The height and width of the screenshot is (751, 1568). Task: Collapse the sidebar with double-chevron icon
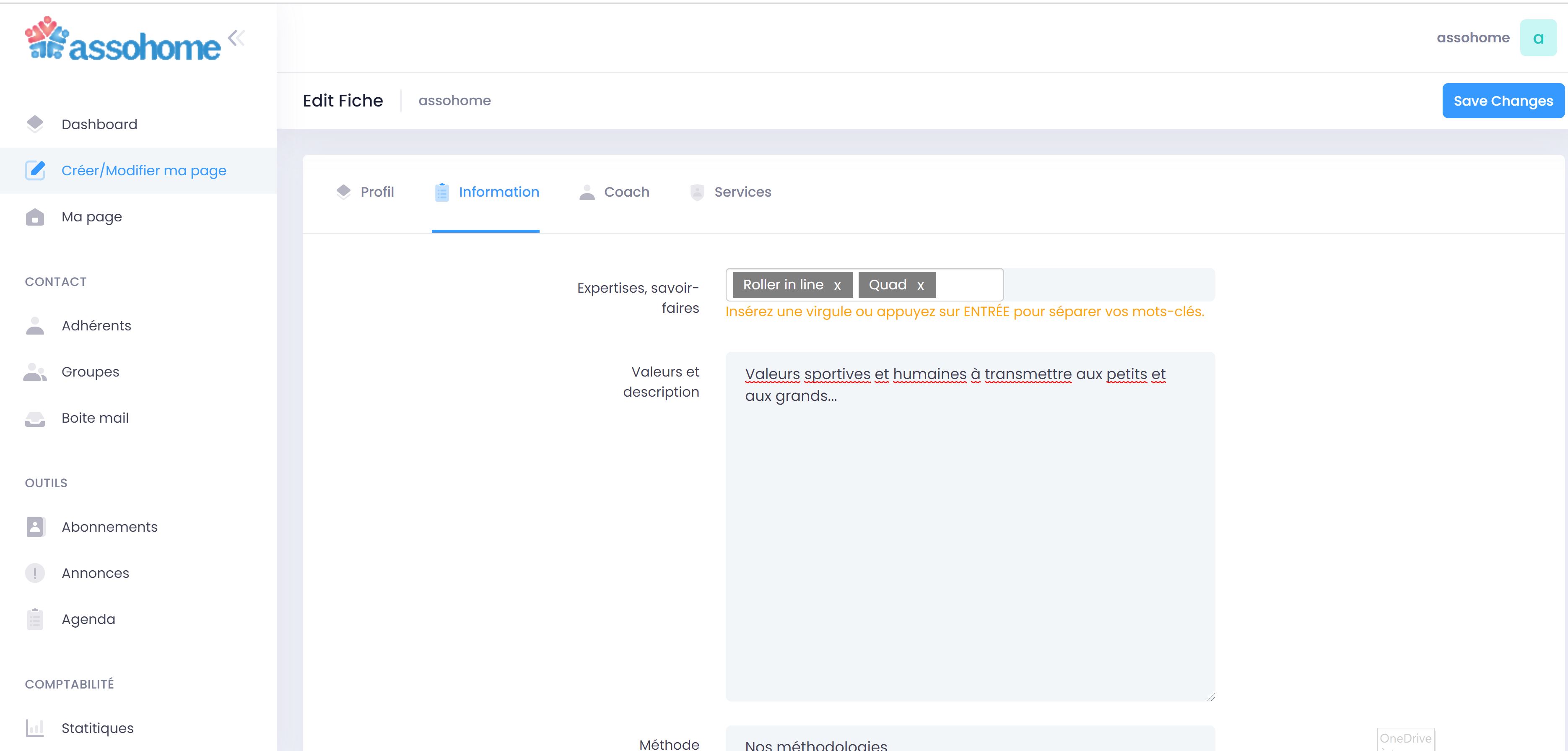click(236, 38)
